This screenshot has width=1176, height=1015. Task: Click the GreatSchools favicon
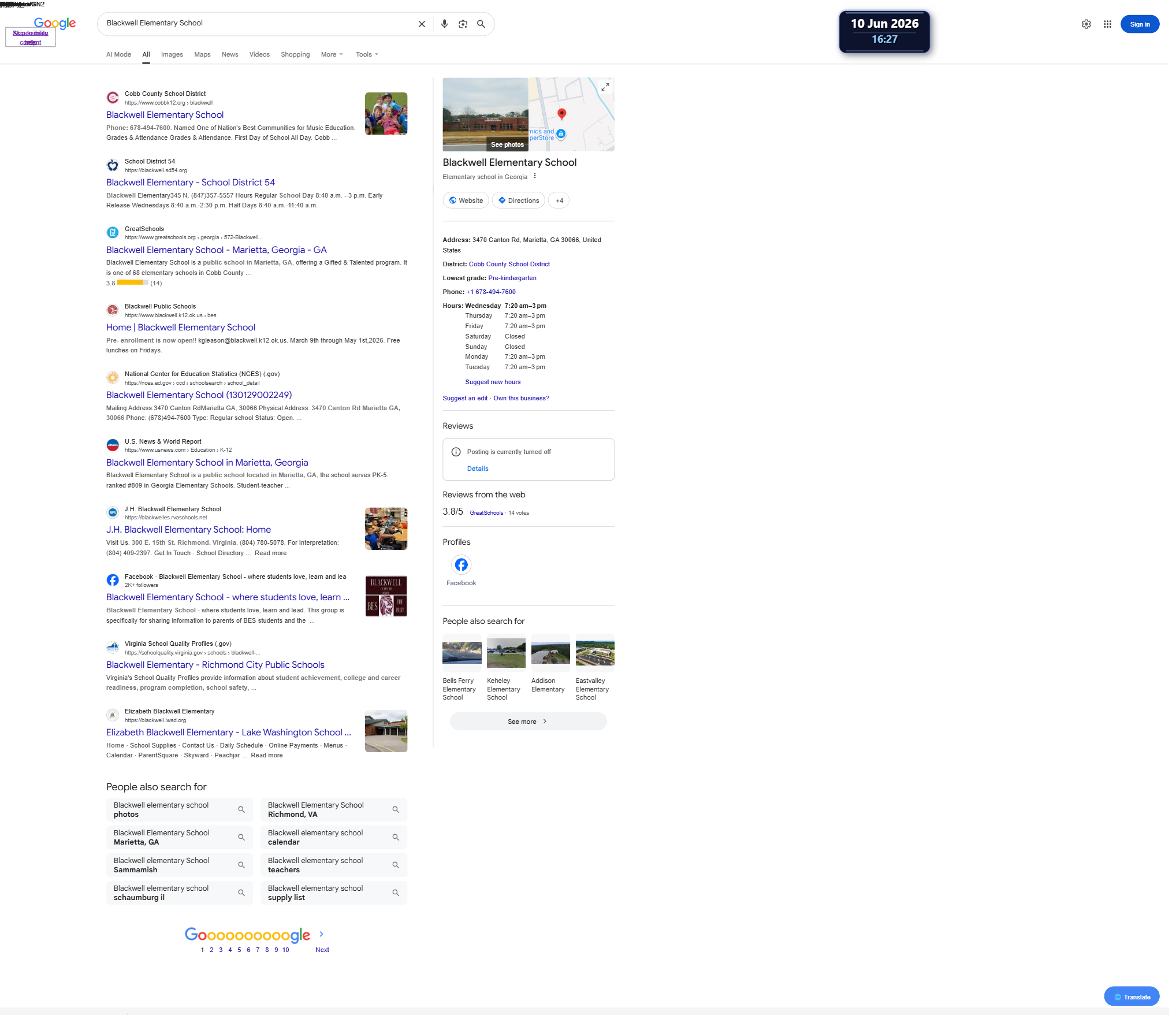click(113, 232)
